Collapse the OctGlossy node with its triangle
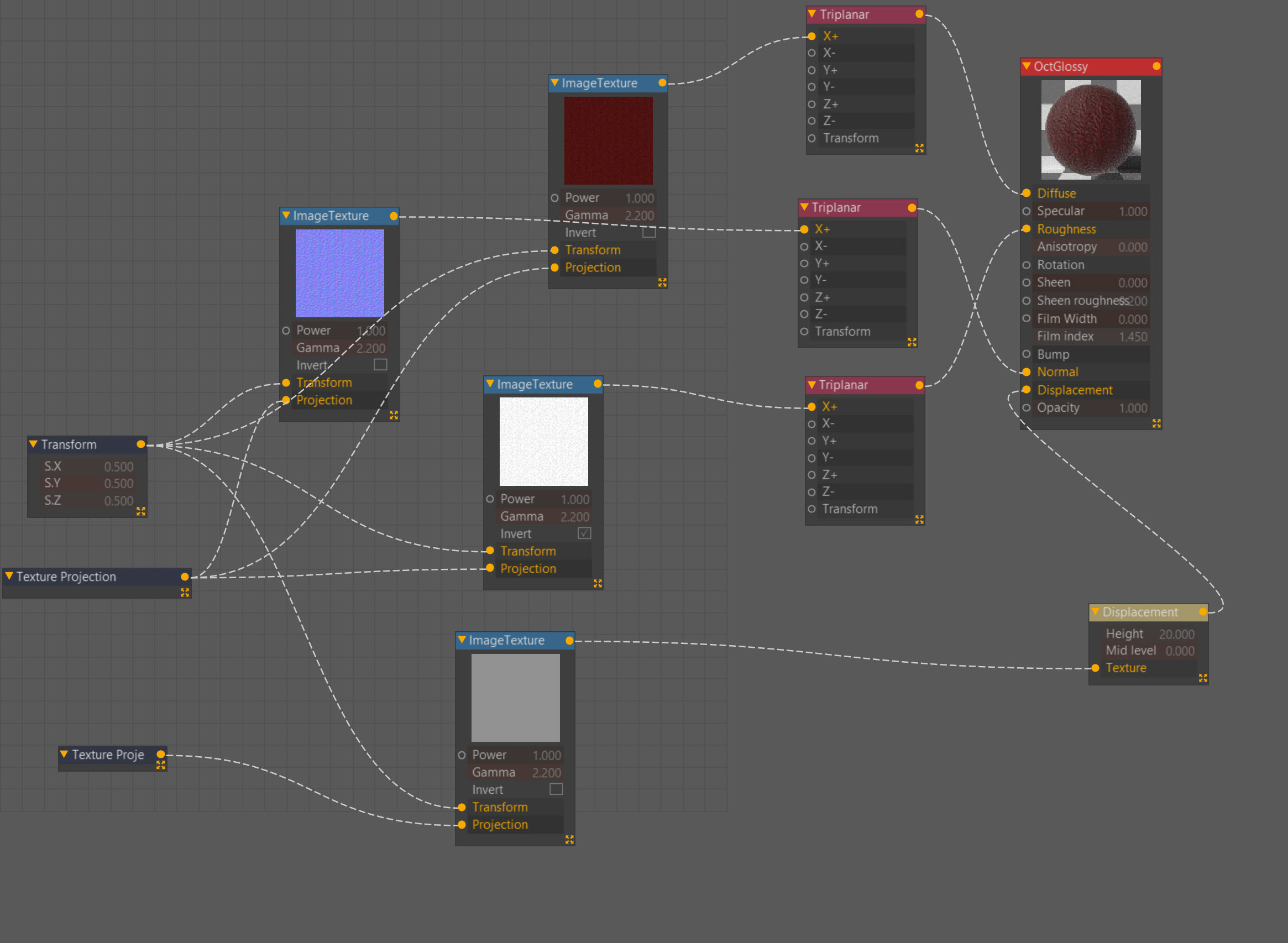Screen dimensions: 1288x943 (x=1027, y=66)
